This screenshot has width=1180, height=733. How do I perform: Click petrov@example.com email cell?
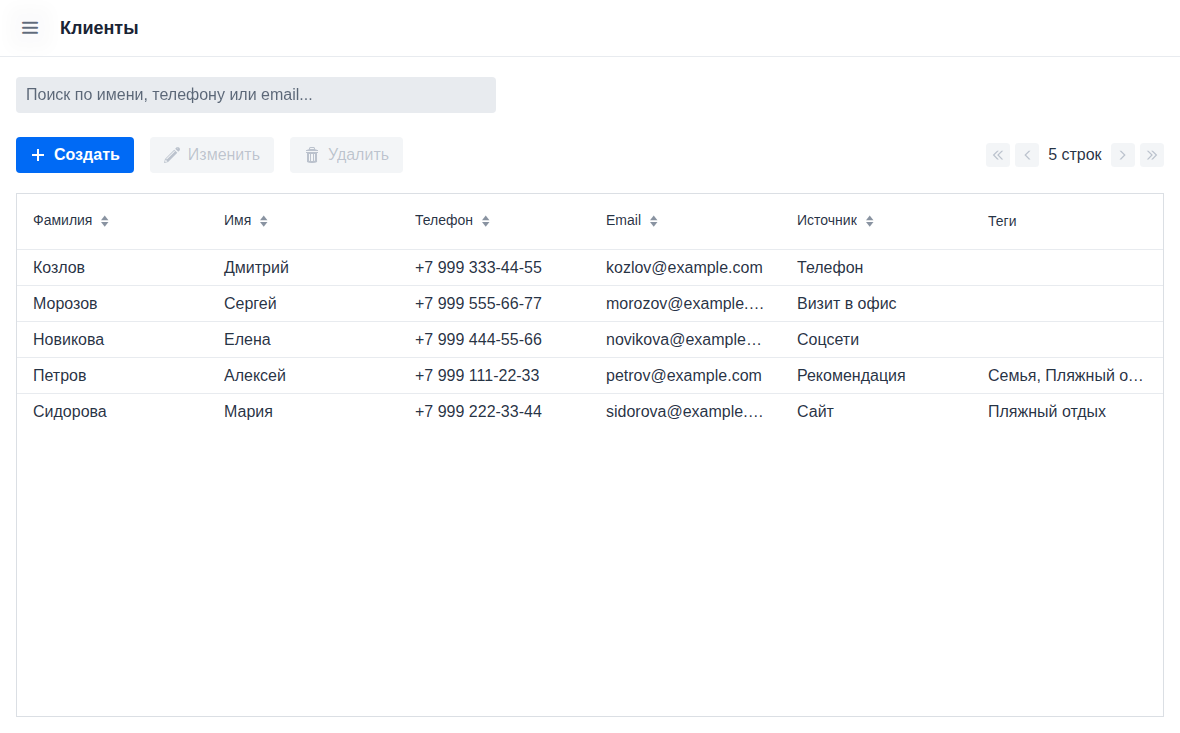(x=684, y=376)
